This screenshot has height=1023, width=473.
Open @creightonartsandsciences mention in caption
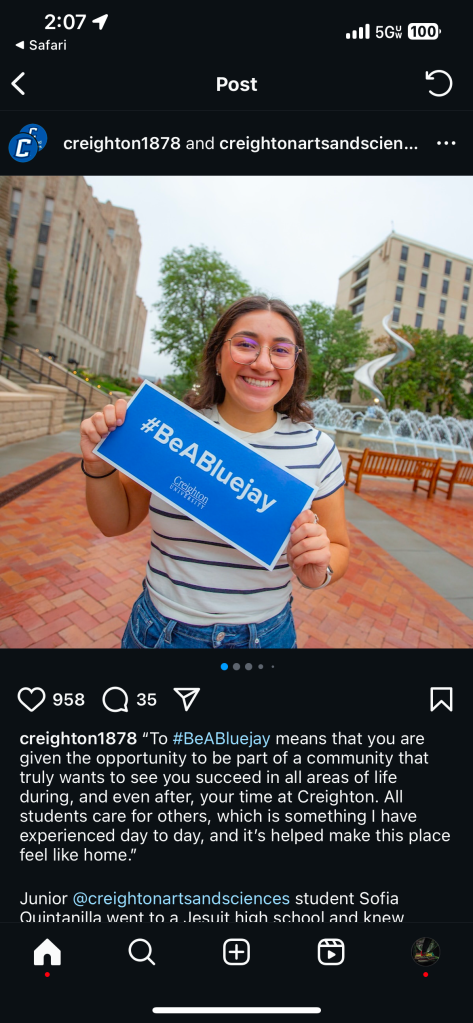[x=181, y=898]
